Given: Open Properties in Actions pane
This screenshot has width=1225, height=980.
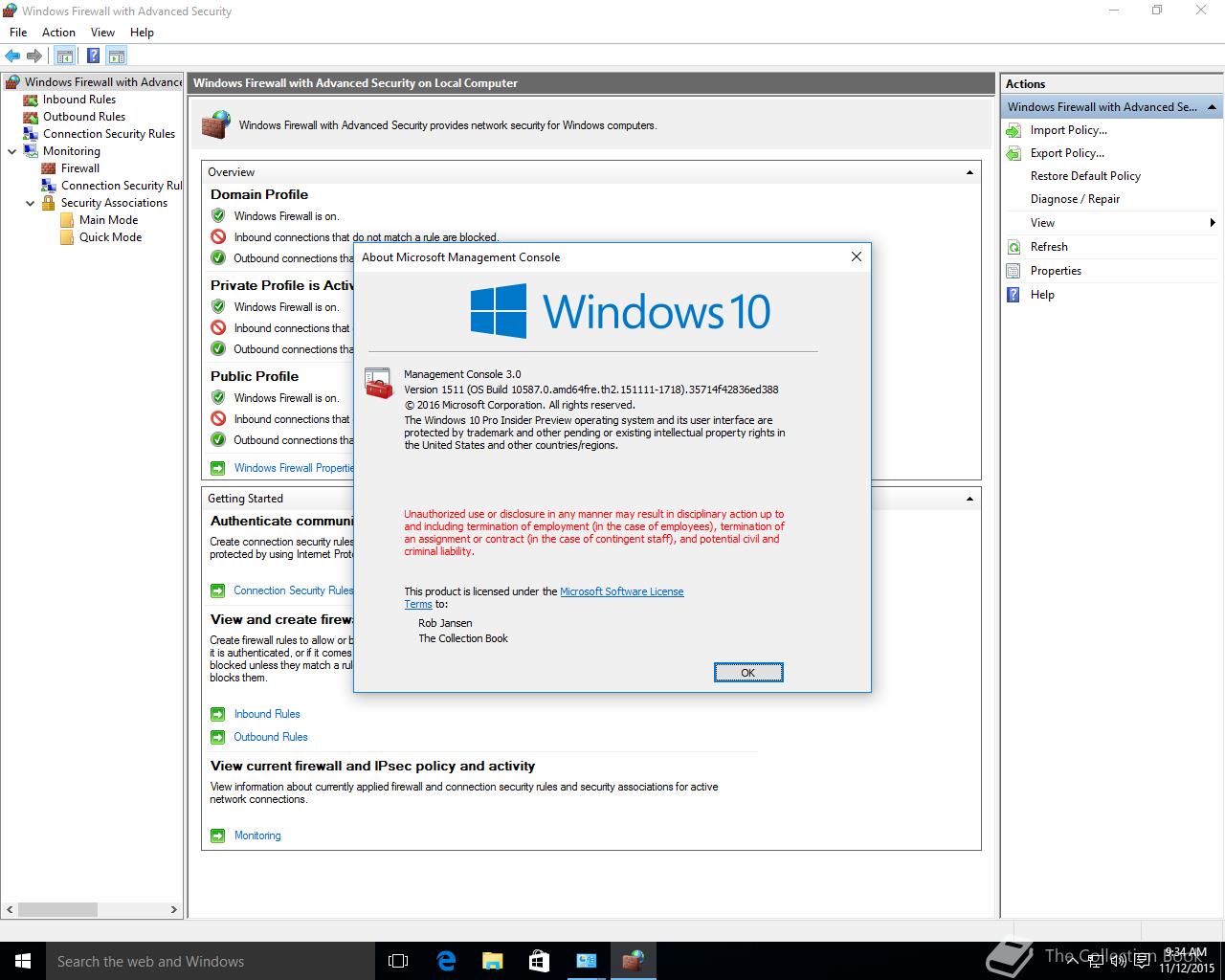Looking at the screenshot, I should [1056, 271].
